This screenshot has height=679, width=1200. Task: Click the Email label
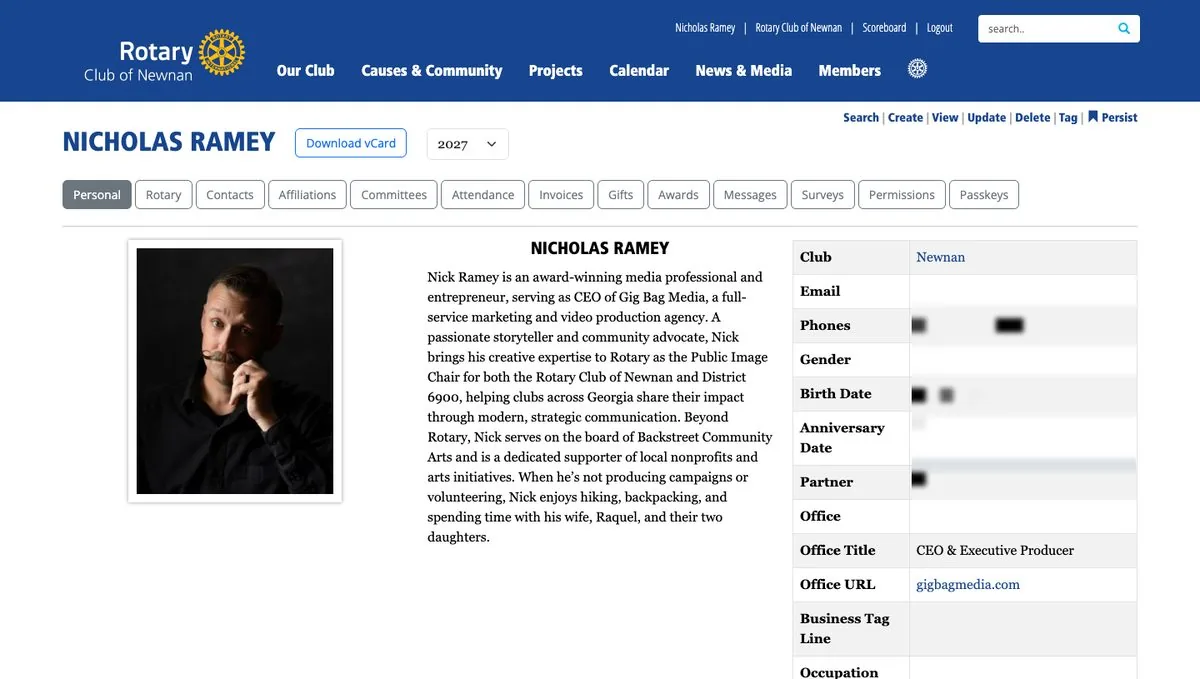point(819,291)
